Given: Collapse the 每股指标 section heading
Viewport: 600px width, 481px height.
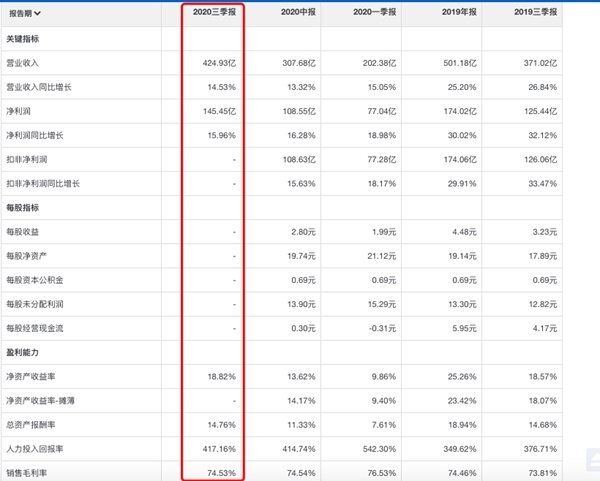Looking at the screenshot, I should click(x=26, y=206).
